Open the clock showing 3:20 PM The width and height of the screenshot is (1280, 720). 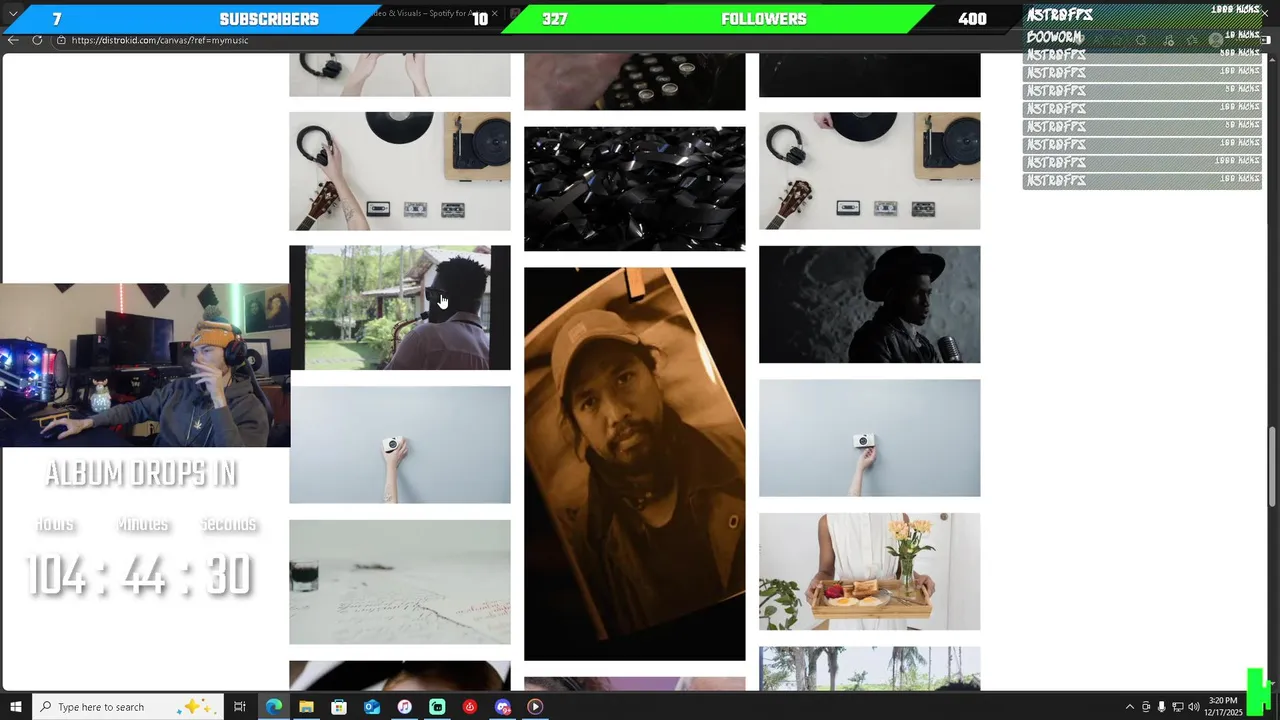pyautogui.click(x=1223, y=707)
